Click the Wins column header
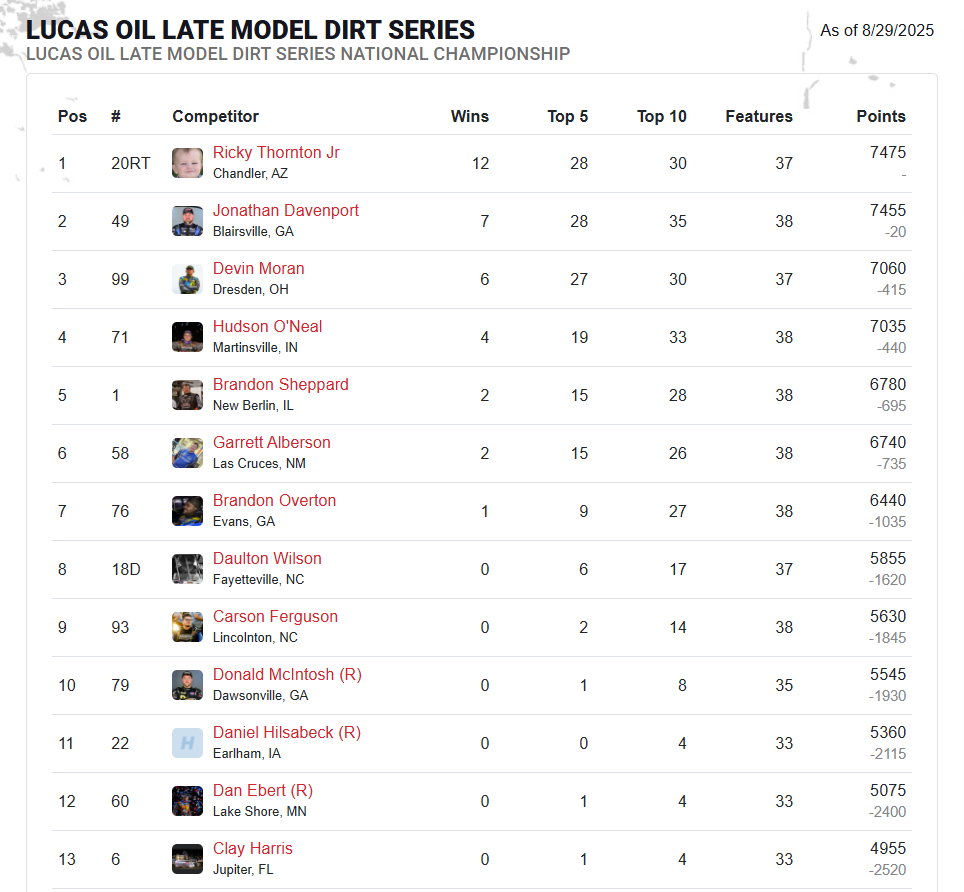 (x=470, y=116)
